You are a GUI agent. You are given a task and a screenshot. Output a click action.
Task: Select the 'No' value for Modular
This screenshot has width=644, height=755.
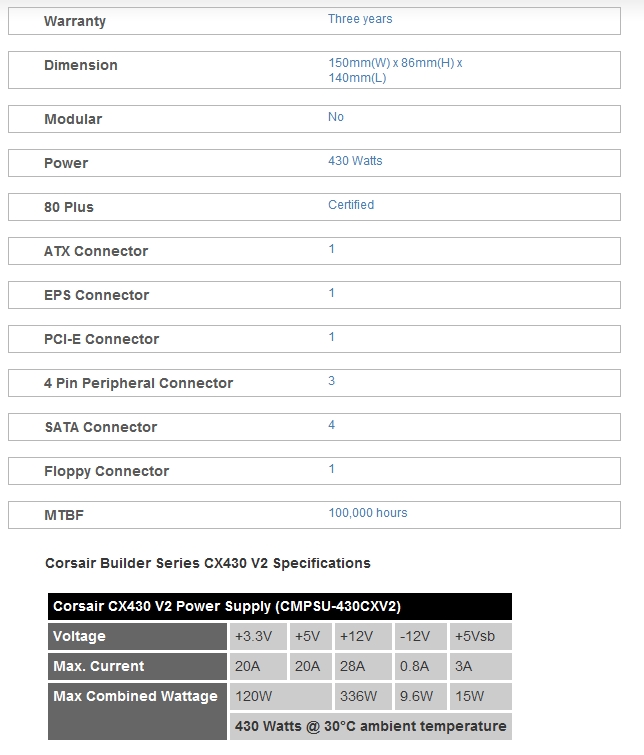[336, 117]
